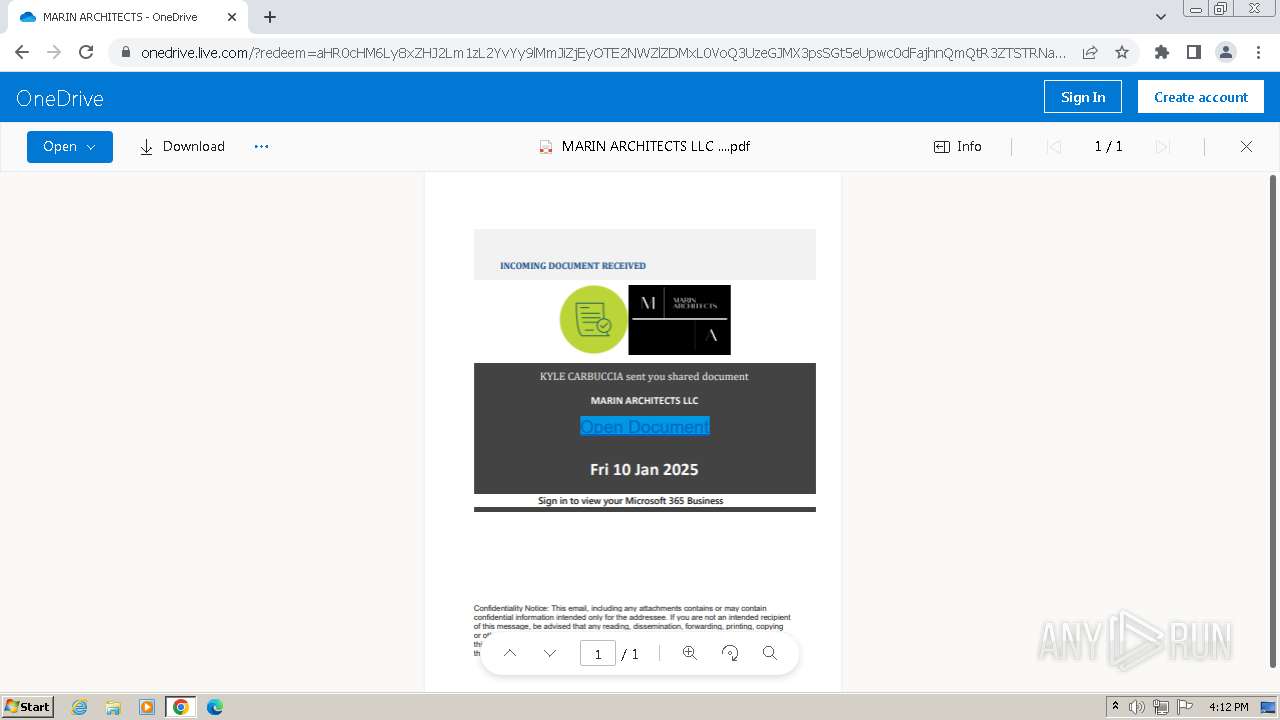Go to next PDF page down arrow
Screen dimensions: 1280x720
point(550,653)
